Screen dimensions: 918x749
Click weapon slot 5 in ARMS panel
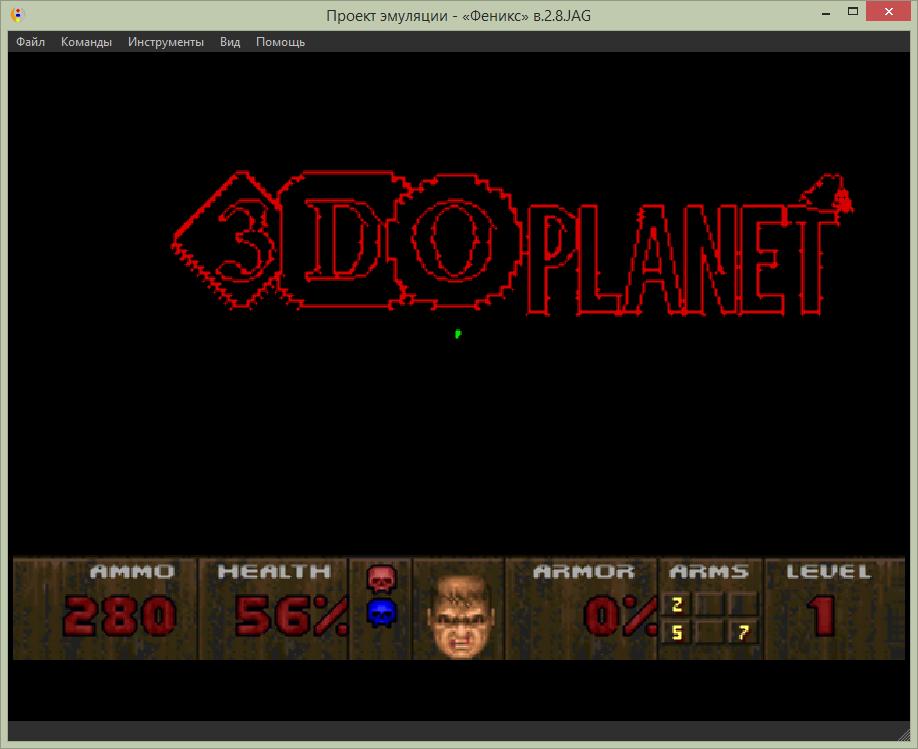[676, 632]
